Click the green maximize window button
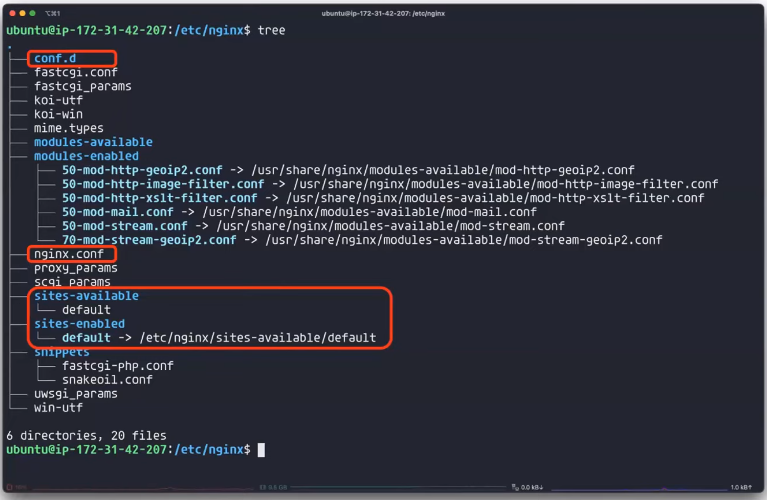This screenshot has width=767, height=500. (x=32, y=13)
